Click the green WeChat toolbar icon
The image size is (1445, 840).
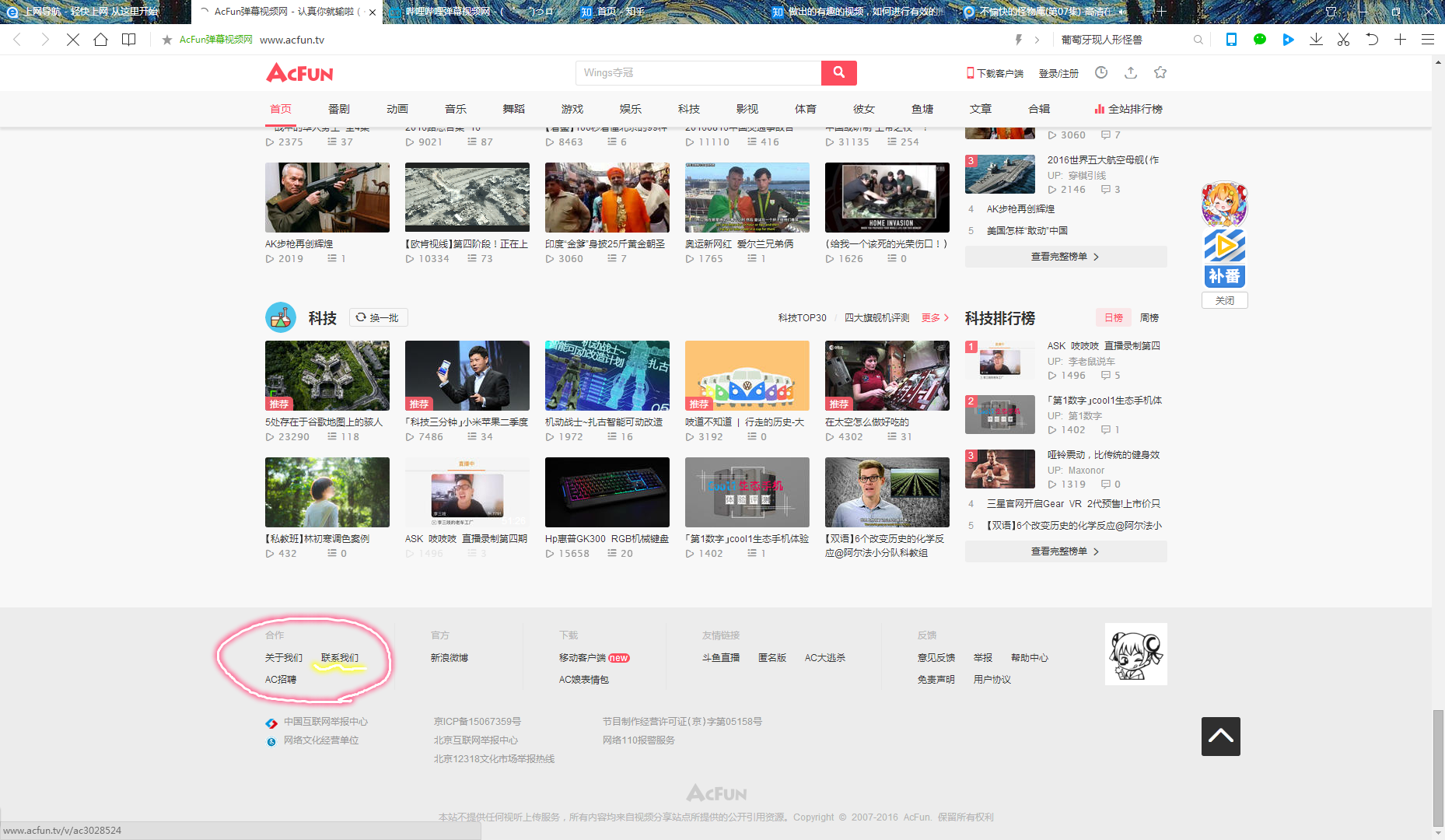pos(1260,39)
